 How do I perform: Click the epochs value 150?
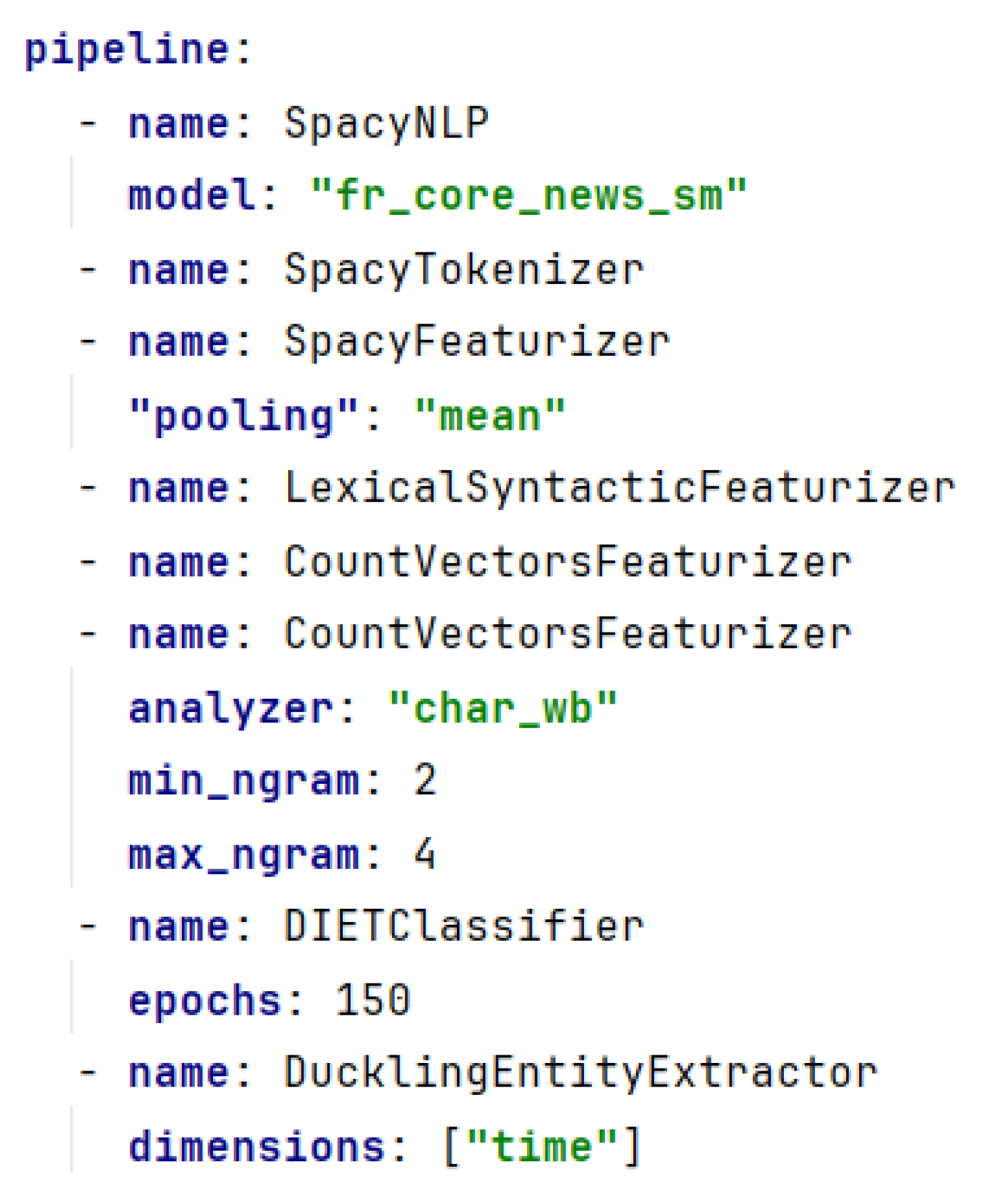(x=373, y=1000)
